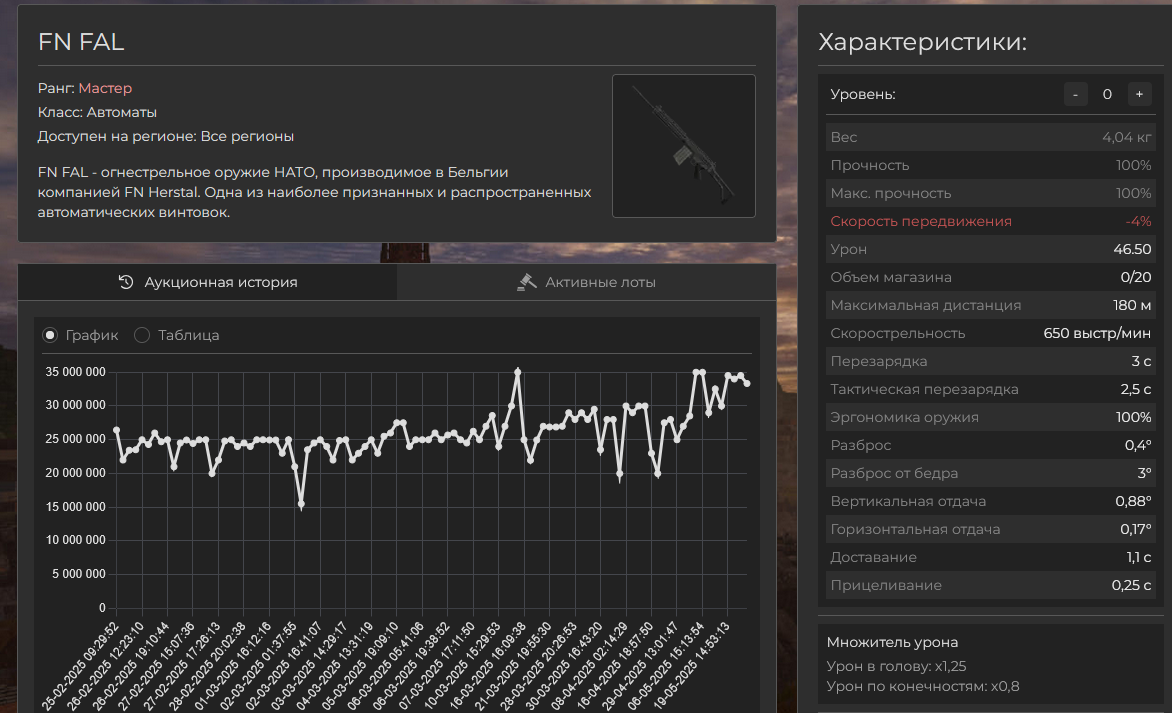This screenshot has width=1172, height=713.
Task: Click Класс: Автоматы line
Action: coord(97,112)
